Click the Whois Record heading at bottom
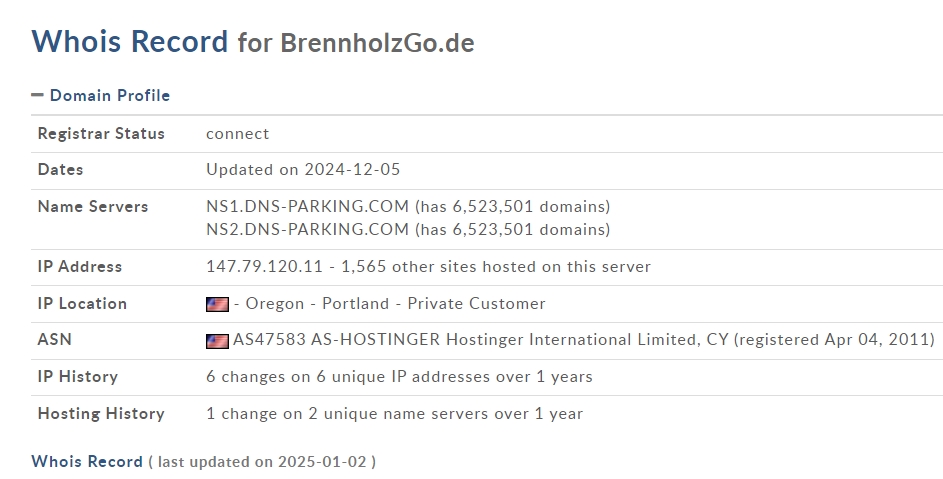This screenshot has width=943, height=479. (x=87, y=462)
